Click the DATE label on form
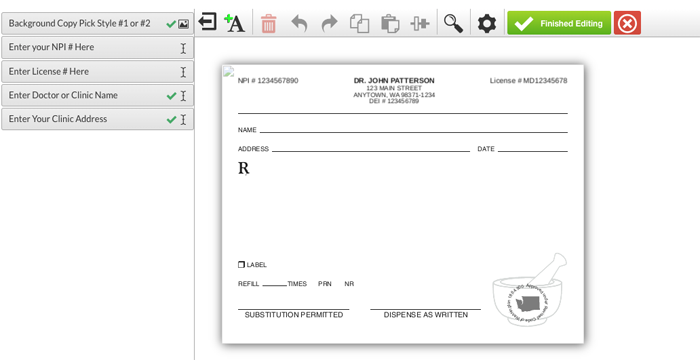Image resolution: width=700 pixels, height=360 pixels. click(486, 149)
